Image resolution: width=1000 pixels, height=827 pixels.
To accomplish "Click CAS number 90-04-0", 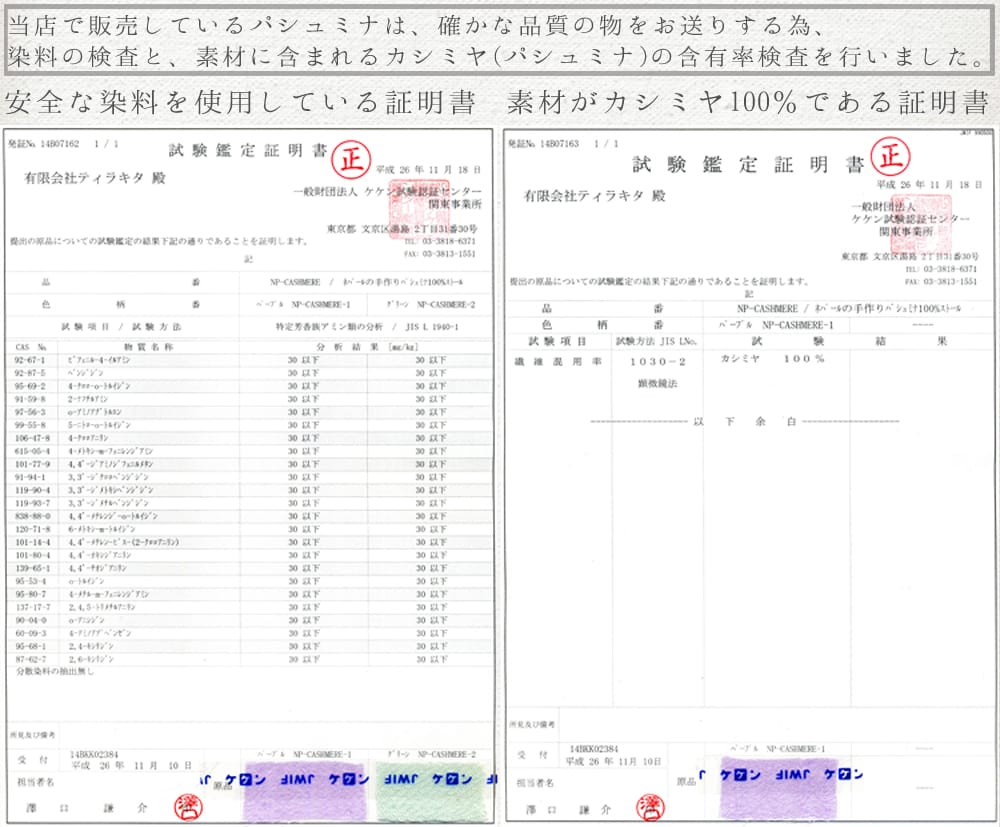I will click(x=30, y=620).
